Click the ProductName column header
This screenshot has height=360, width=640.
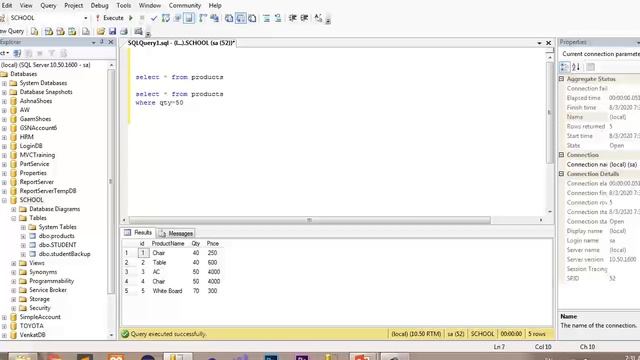tap(168, 244)
